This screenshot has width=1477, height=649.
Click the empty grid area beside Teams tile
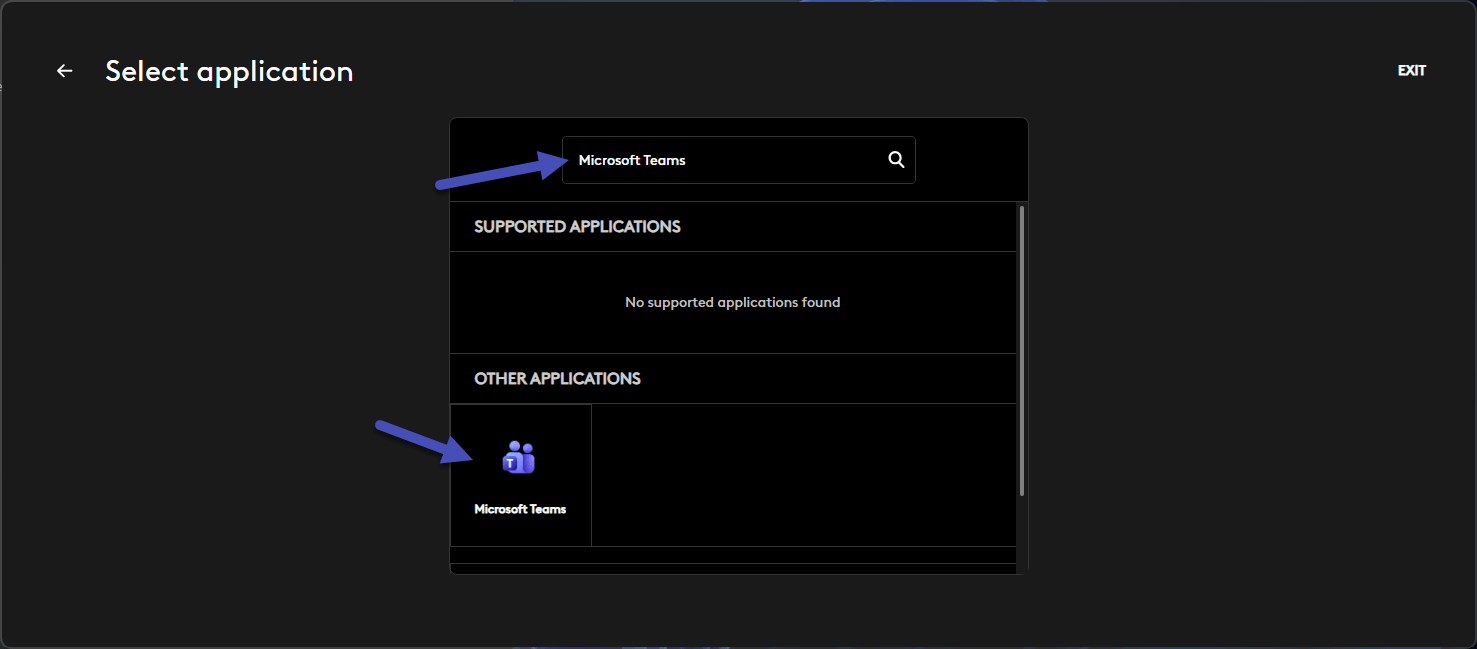click(800, 475)
